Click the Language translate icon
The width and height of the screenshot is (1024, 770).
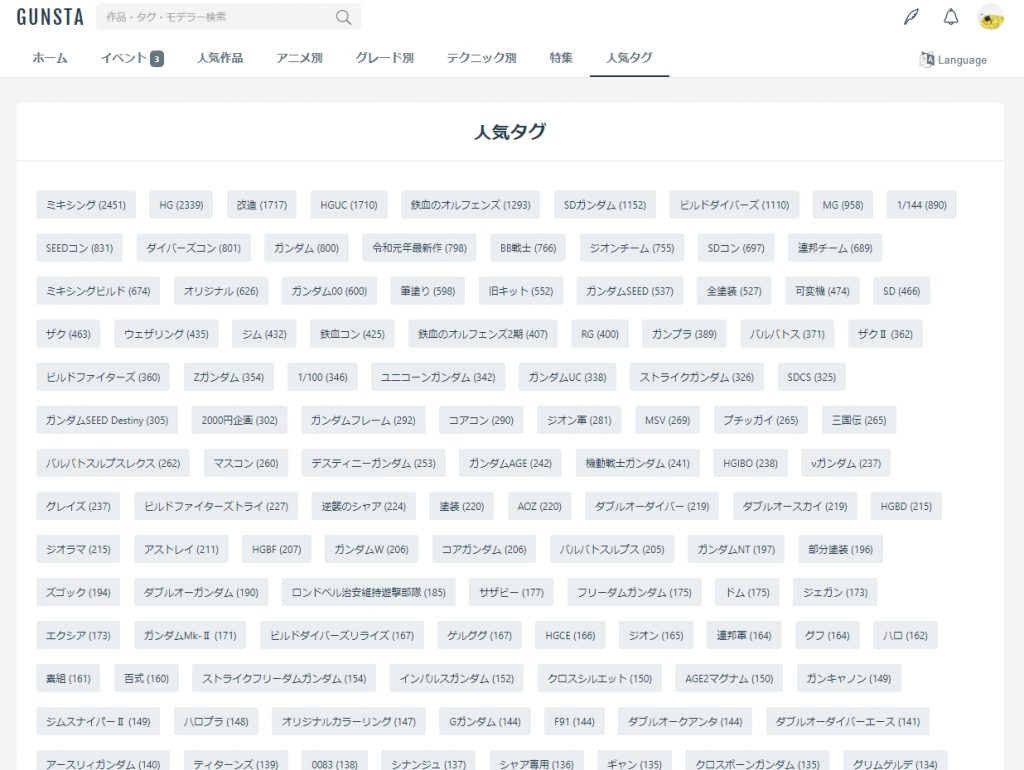(927, 59)
